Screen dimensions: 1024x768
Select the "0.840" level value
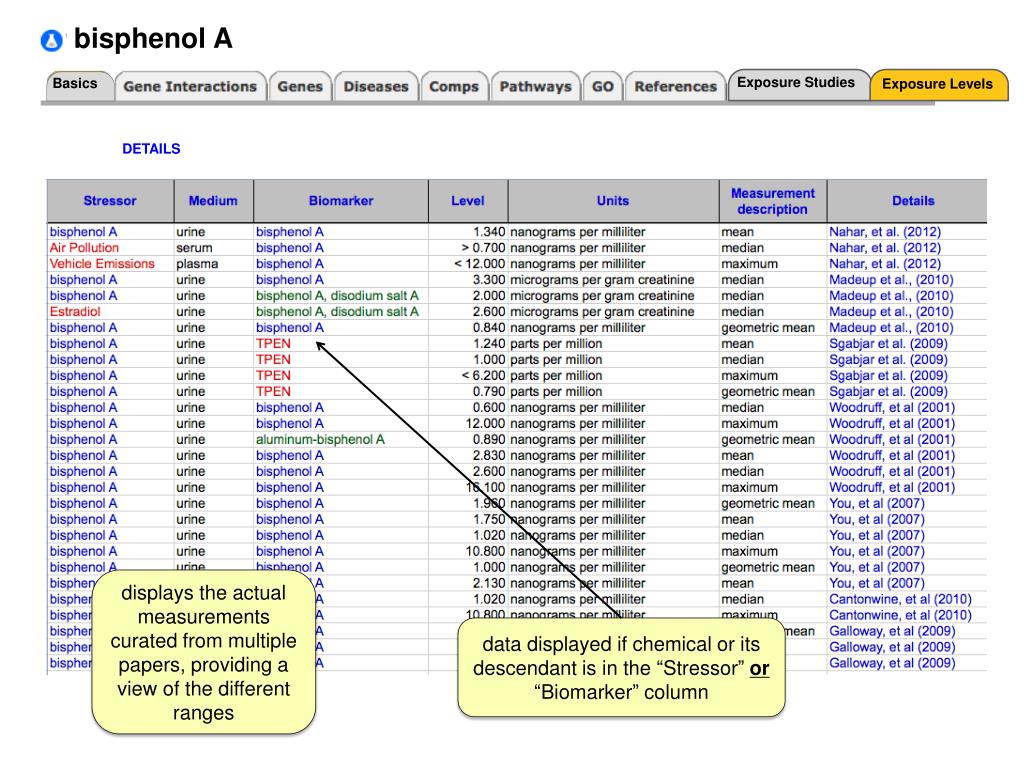(489, 328)
